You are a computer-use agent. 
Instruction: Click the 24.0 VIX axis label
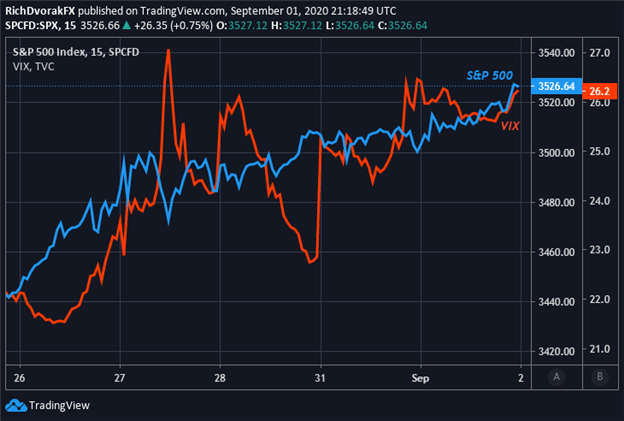pyautogui.click(x=599, y=201)
